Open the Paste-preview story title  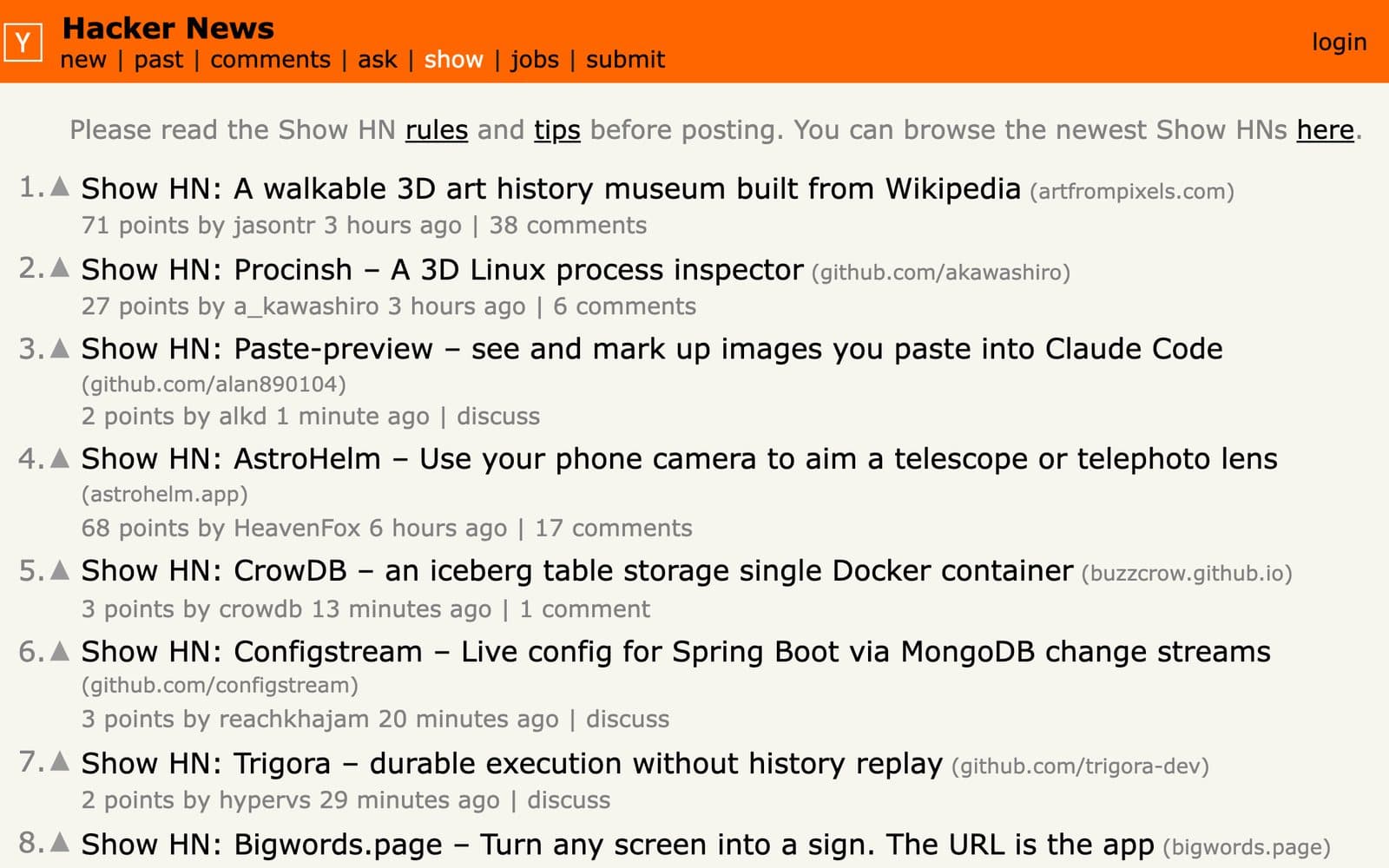click(652, 349)
